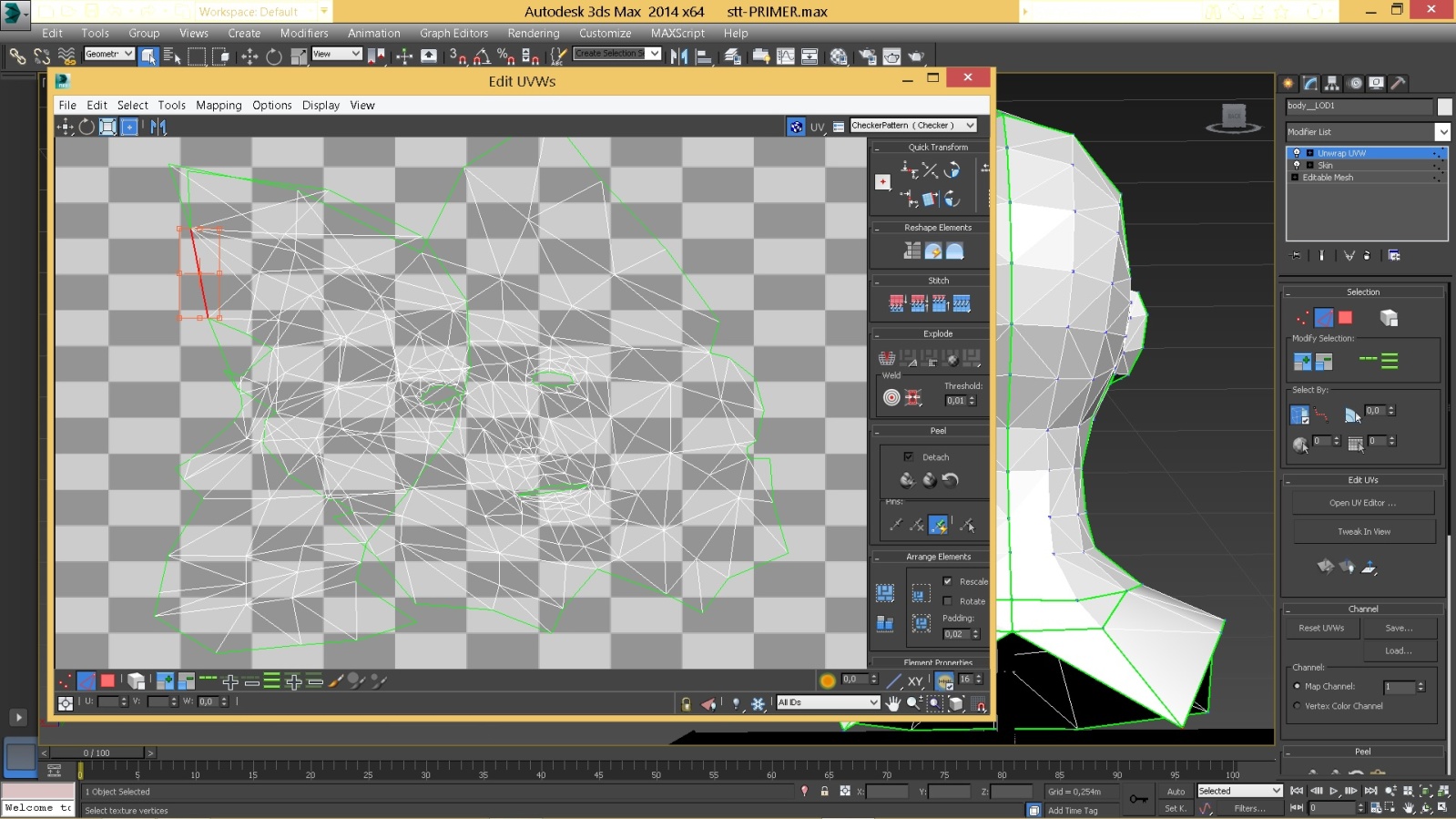
Task: Select the Vertex Color Channel radio button
Action: (1297, 706)
